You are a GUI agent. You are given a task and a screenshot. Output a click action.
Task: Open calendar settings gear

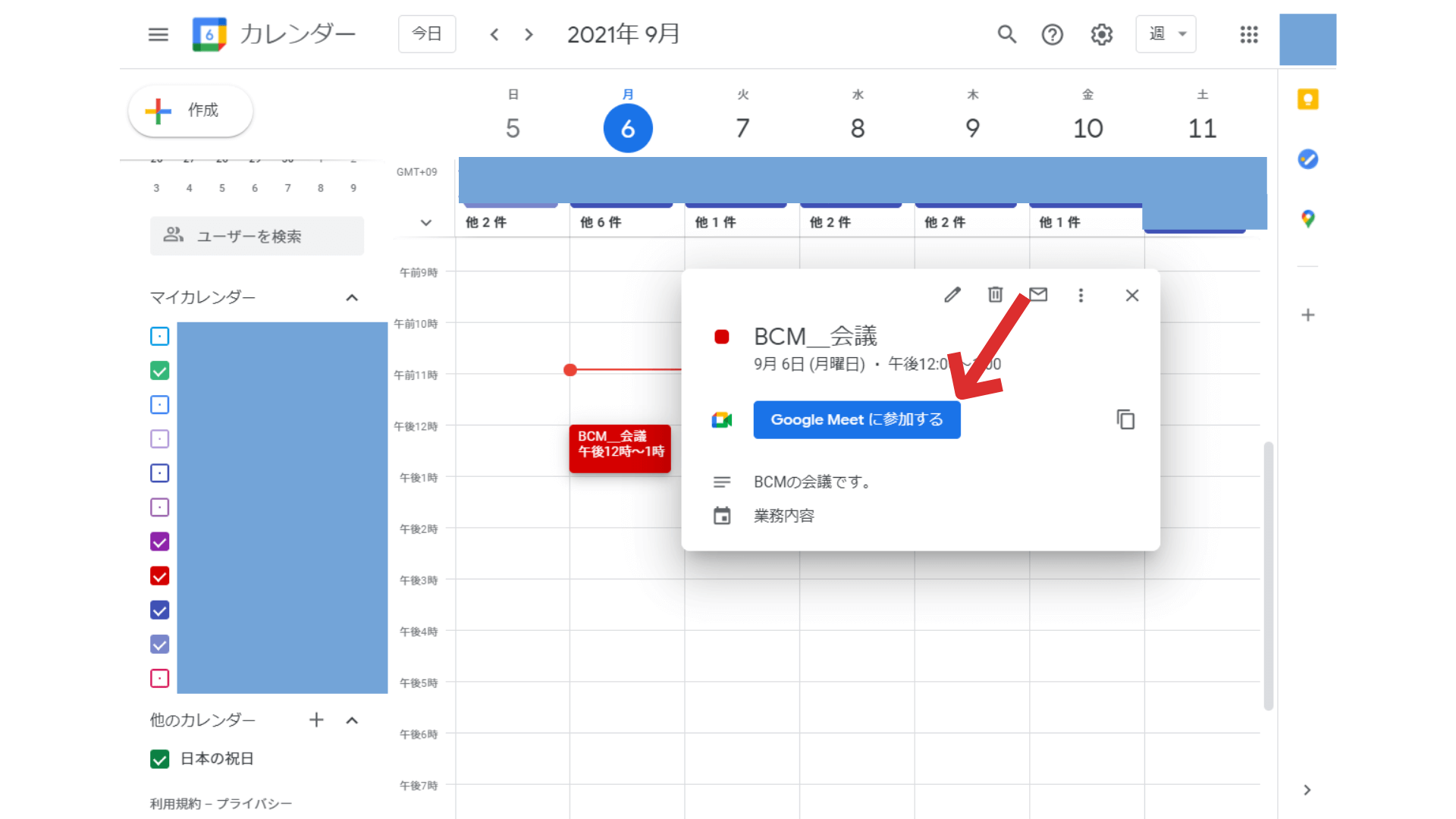click(x=1101, y=34)
